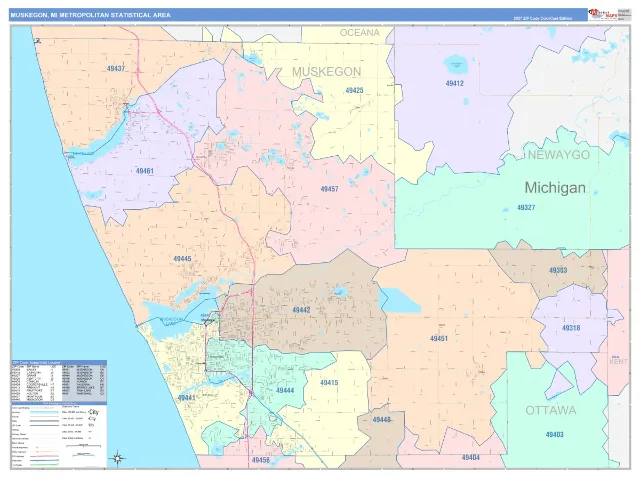
Task: Click the OTTAWA county label
Action: 551,410
